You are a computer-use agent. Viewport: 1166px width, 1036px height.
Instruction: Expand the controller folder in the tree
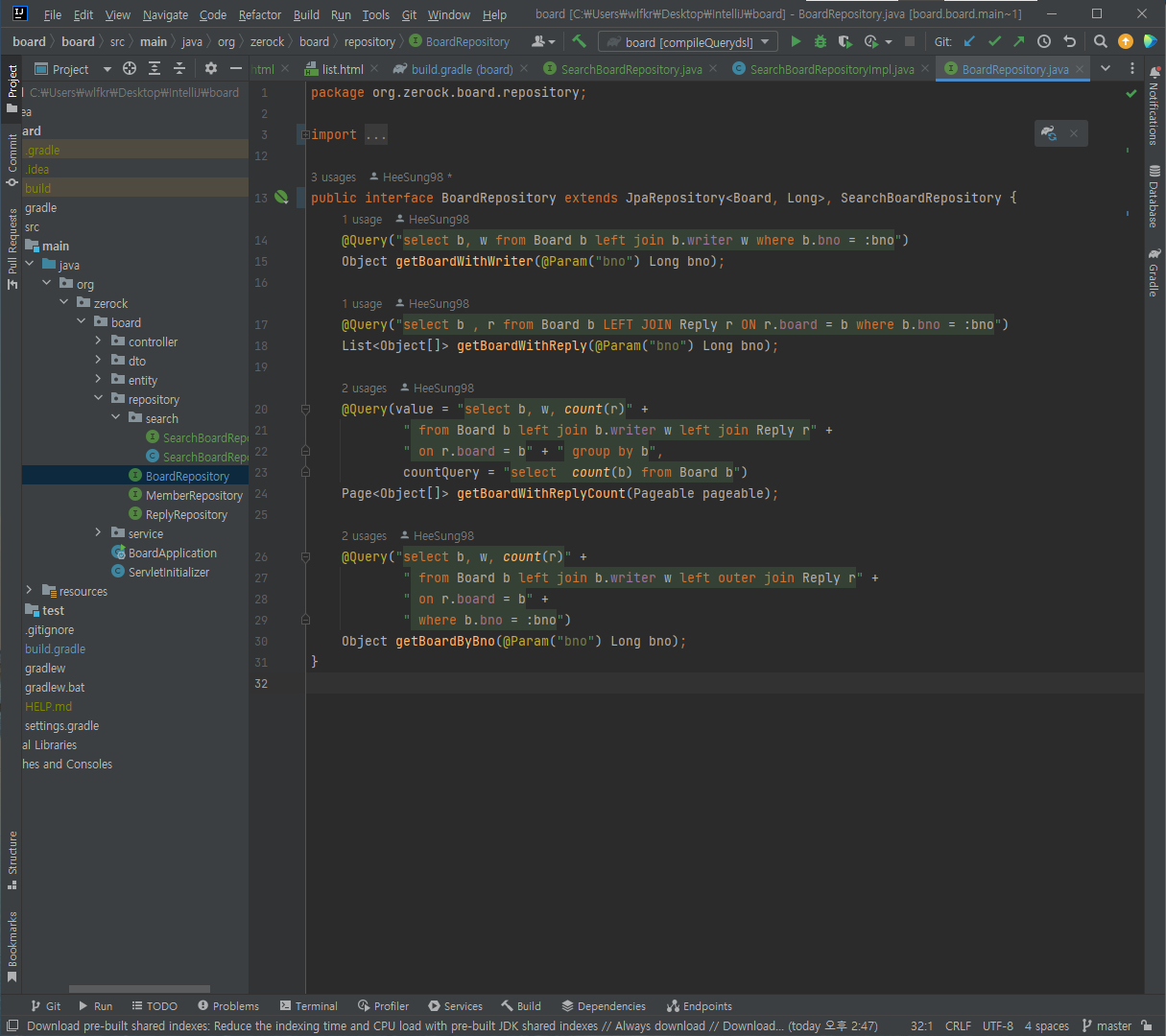(x=99, y=341)
